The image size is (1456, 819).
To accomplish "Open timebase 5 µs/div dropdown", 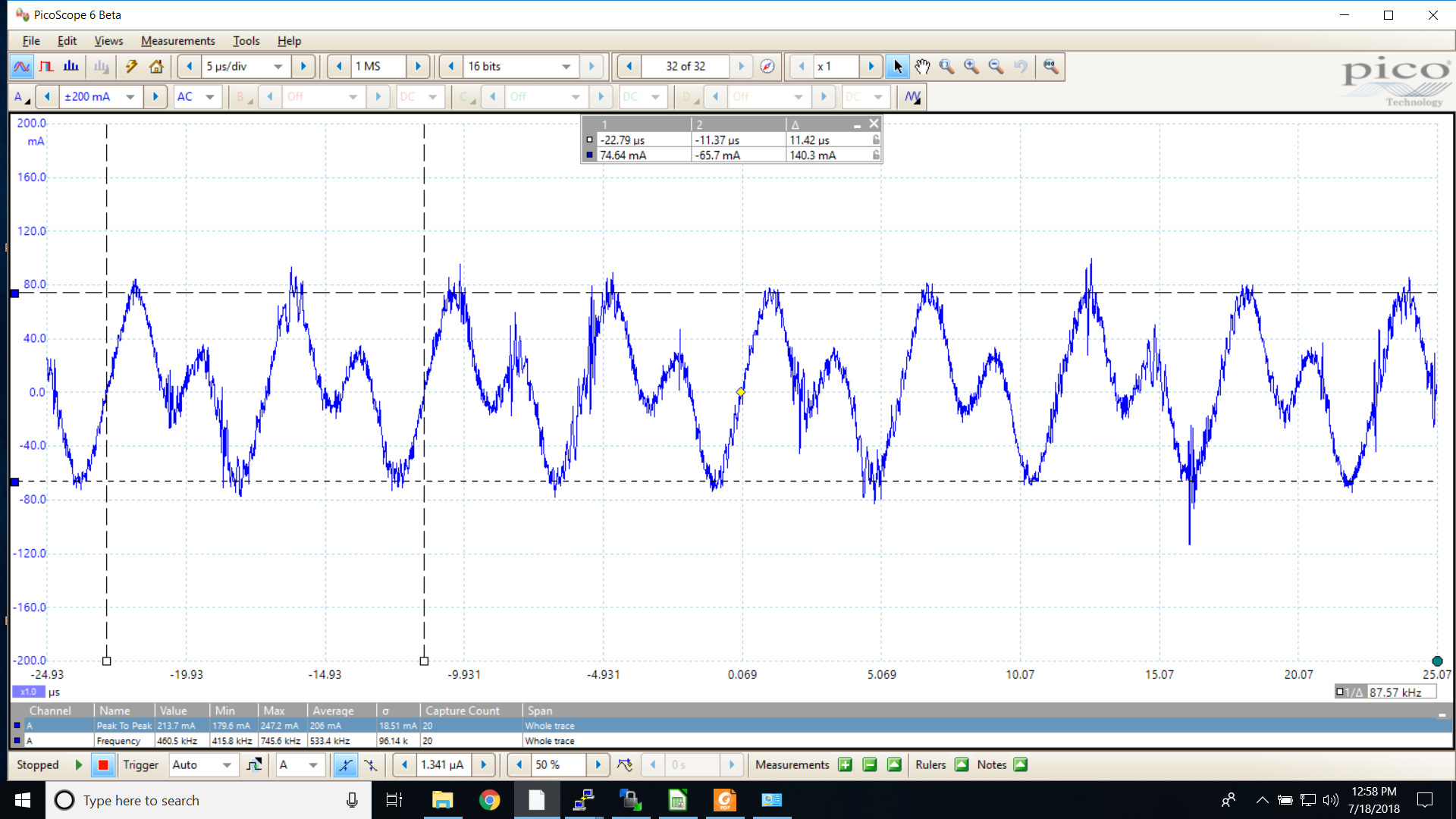I will (278, 67).
